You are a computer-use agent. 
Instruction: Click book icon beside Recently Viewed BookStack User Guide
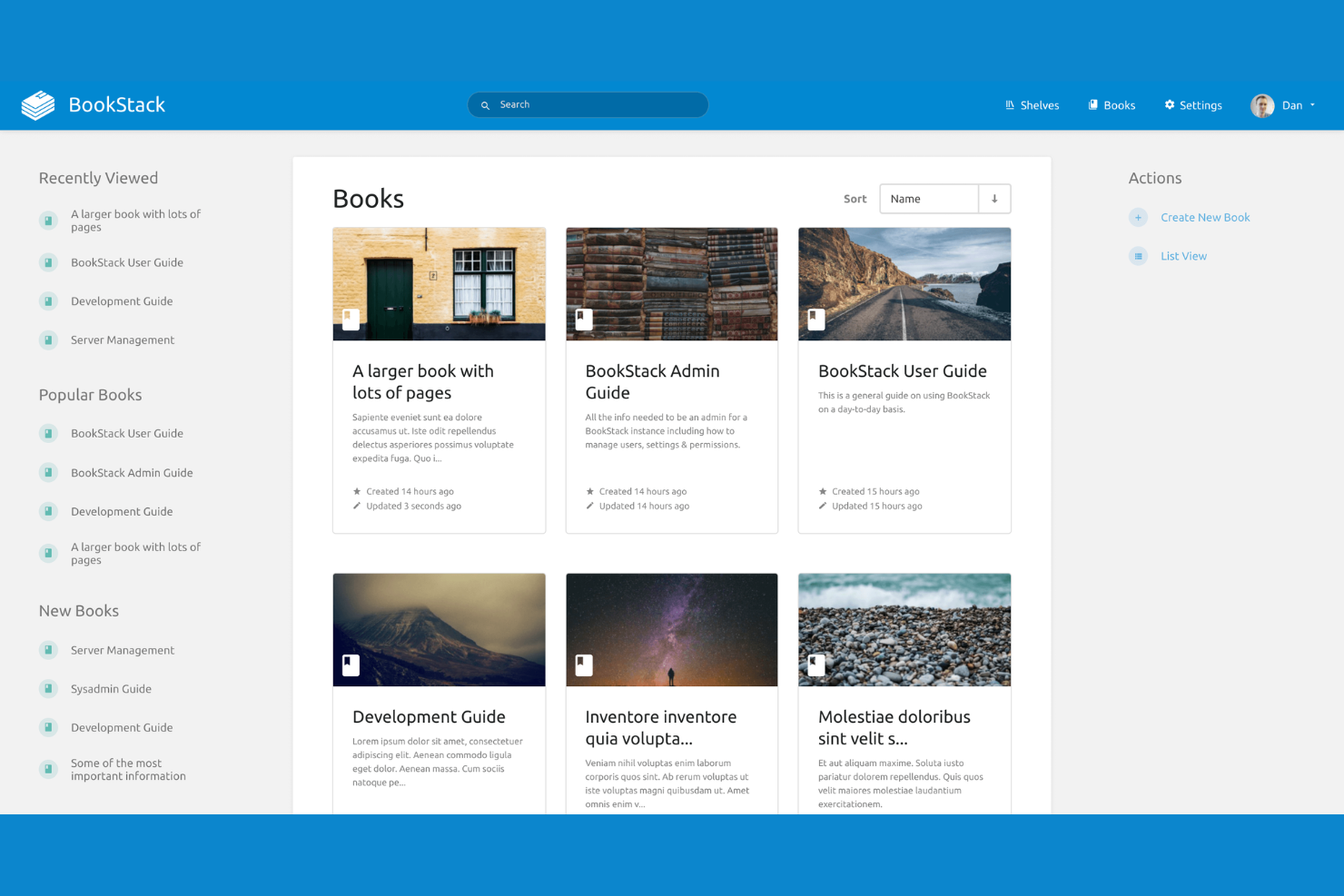(48, 262)
